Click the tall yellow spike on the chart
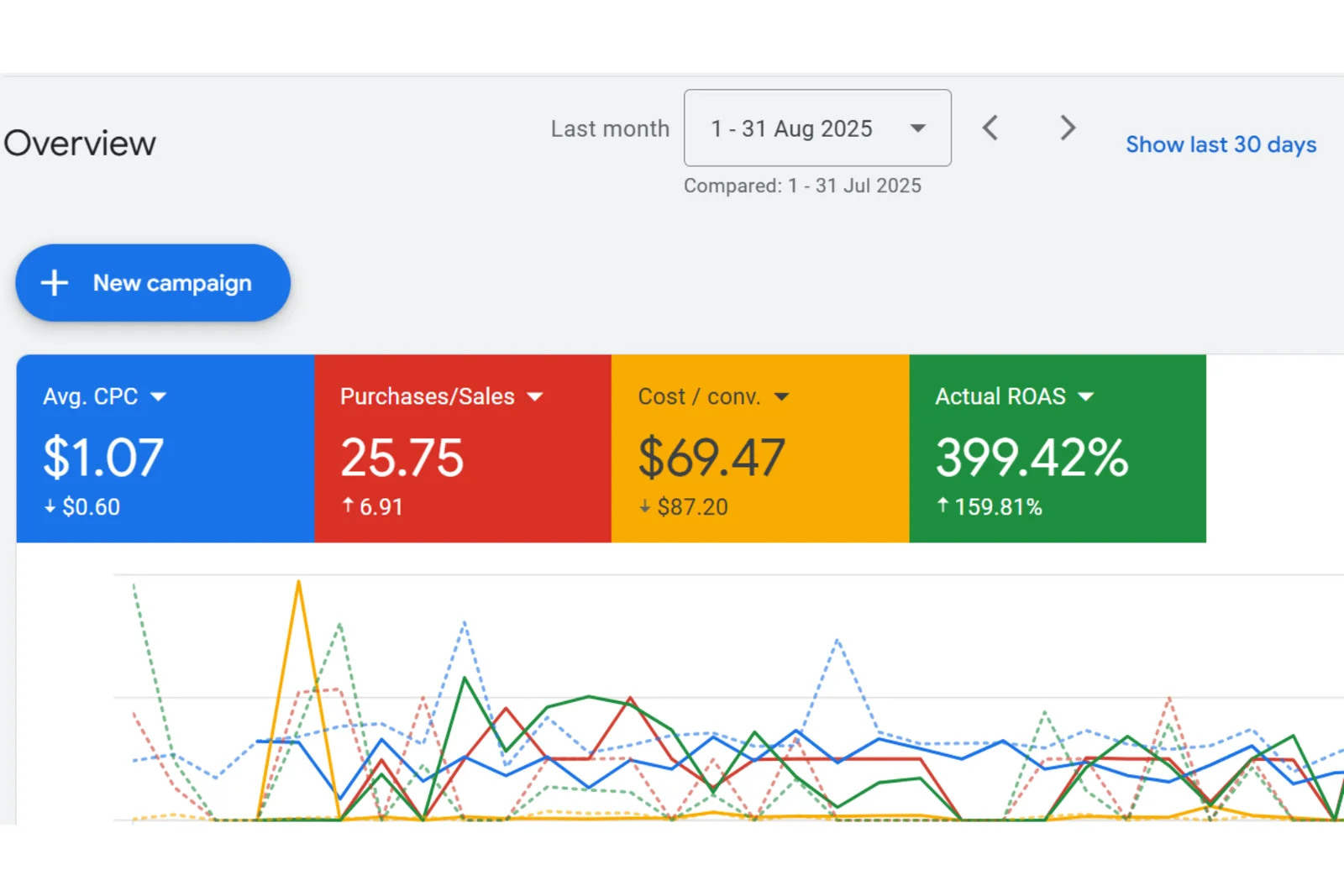This screenshot has width=1344, height=896. [298, 588]
